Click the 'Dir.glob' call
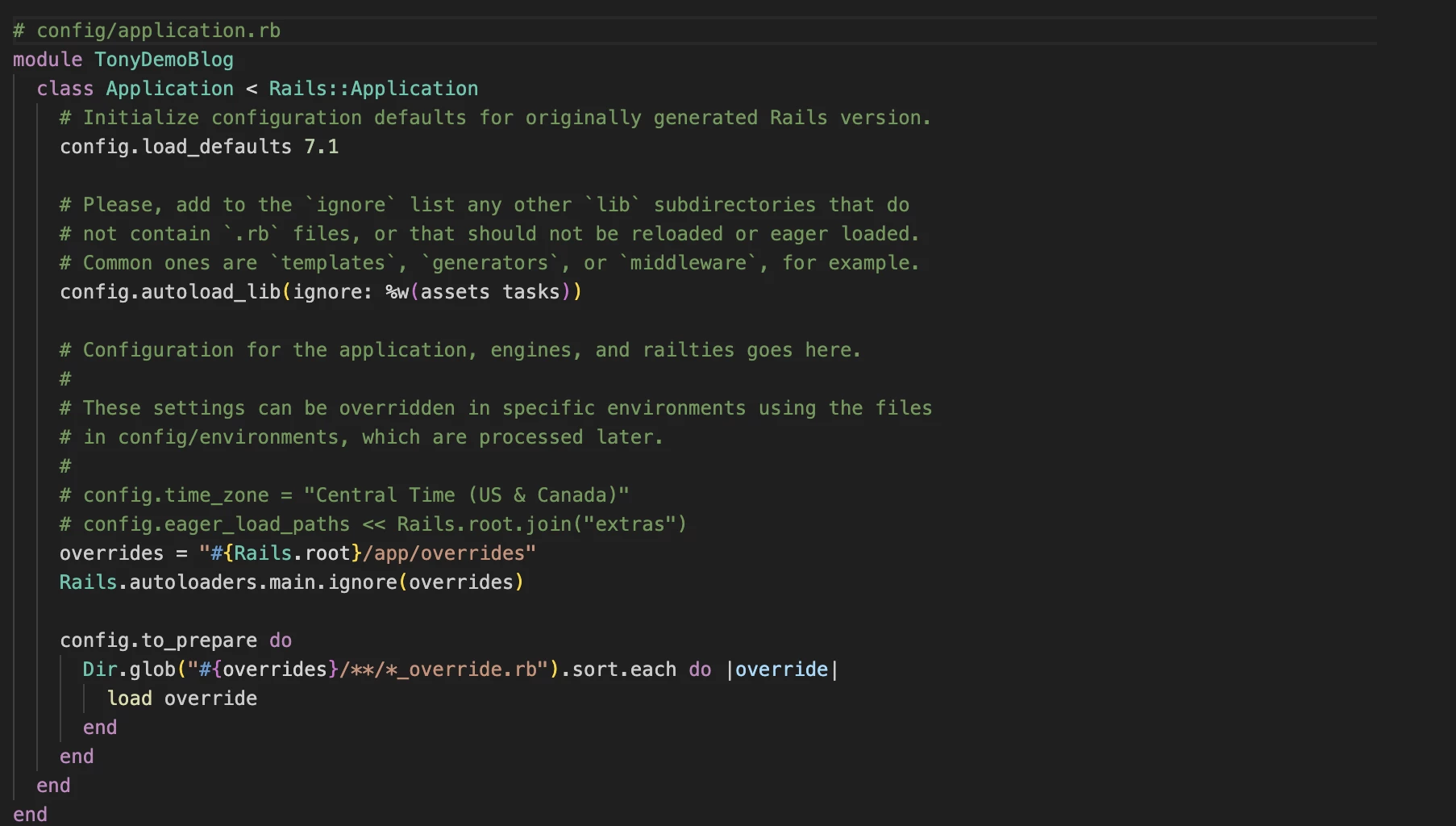The height and width of the screenshot is (826, 1456). [129, 670]
